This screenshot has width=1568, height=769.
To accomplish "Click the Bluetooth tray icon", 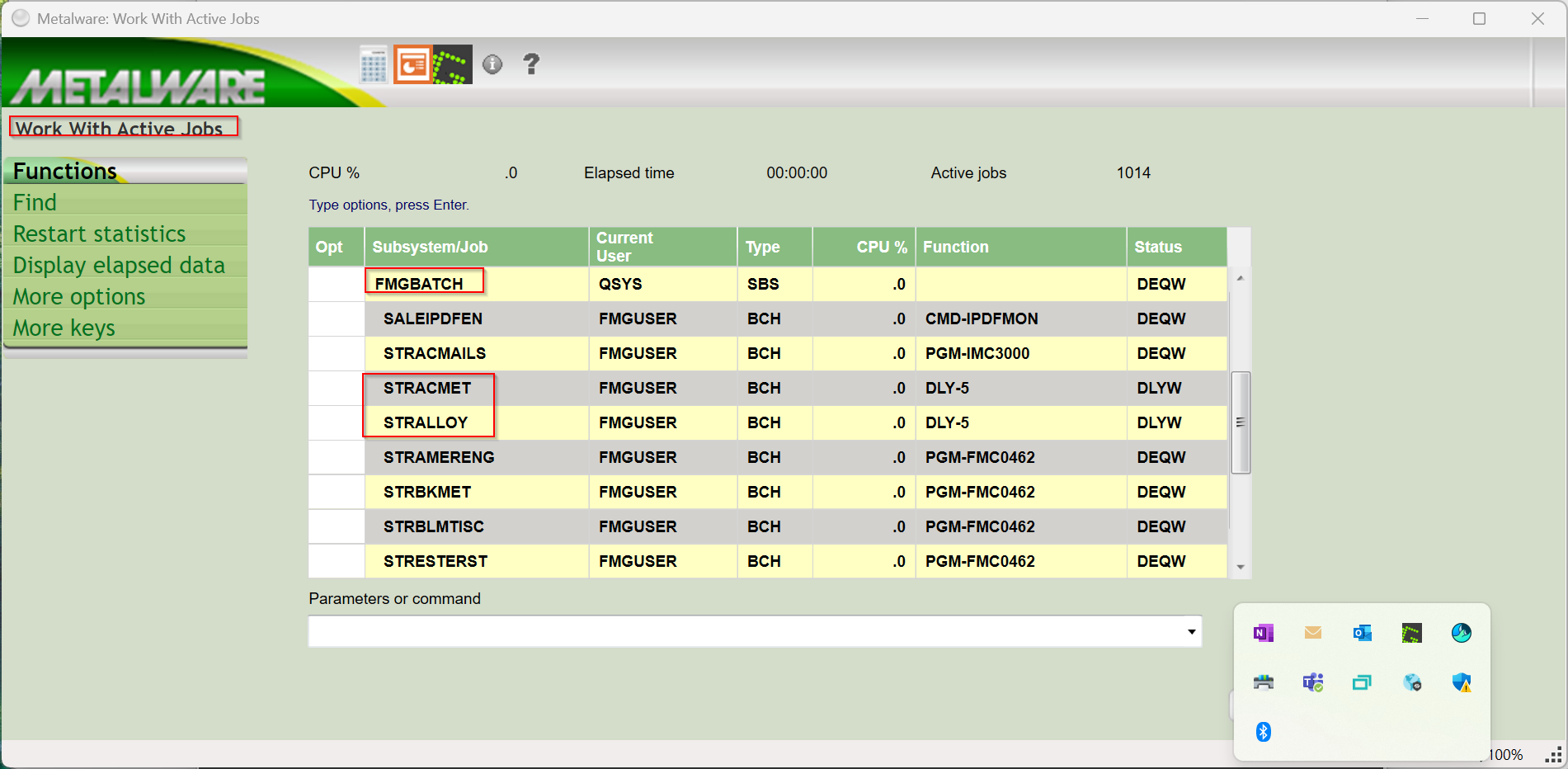I will [x=1263, y=732].
